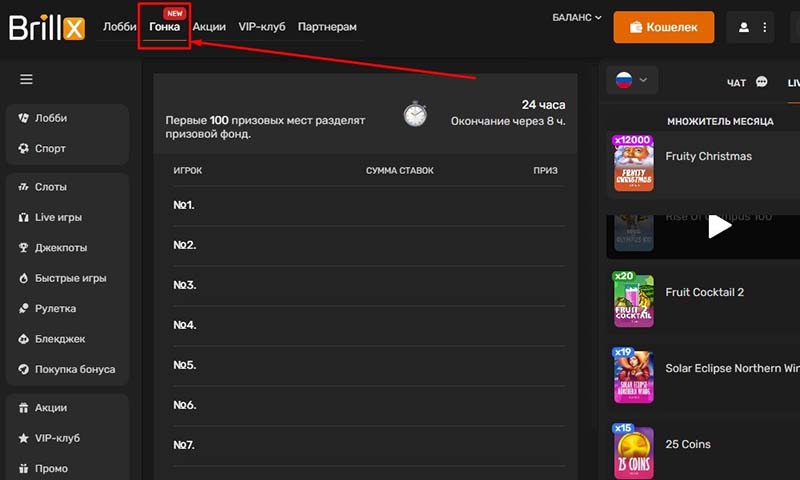Click the chat bubble icon next to ЧАТ
The height and width of the screenshot is (480, 800).
(762, 82)
